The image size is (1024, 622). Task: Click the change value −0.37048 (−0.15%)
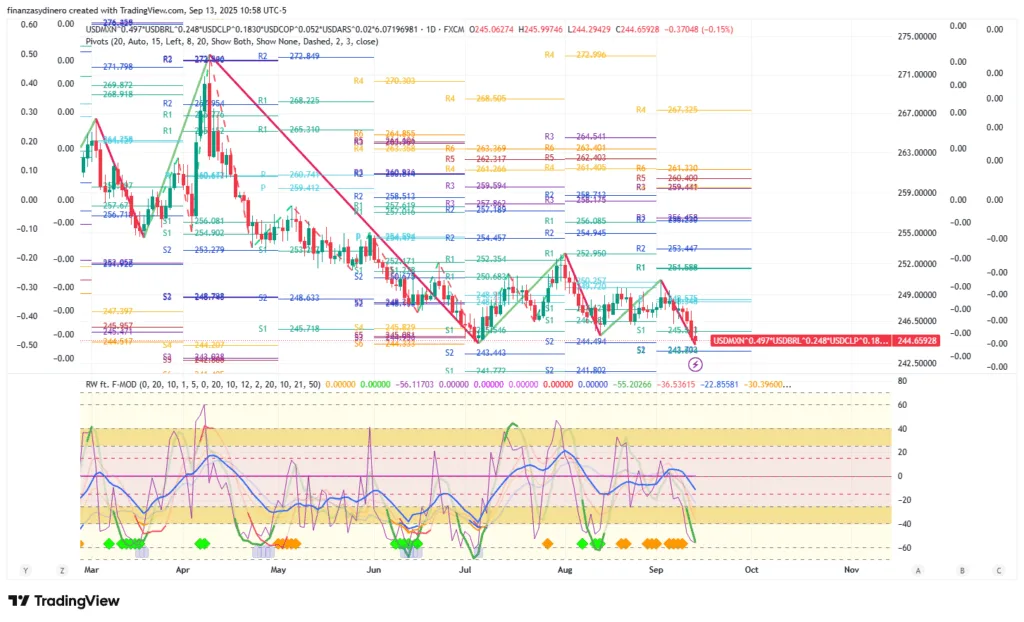click(x=698, y=29)
